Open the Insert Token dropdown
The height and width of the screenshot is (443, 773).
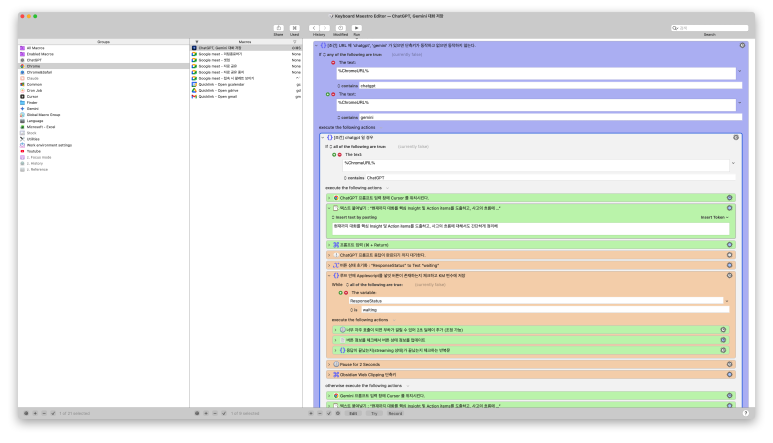[714, 216]
